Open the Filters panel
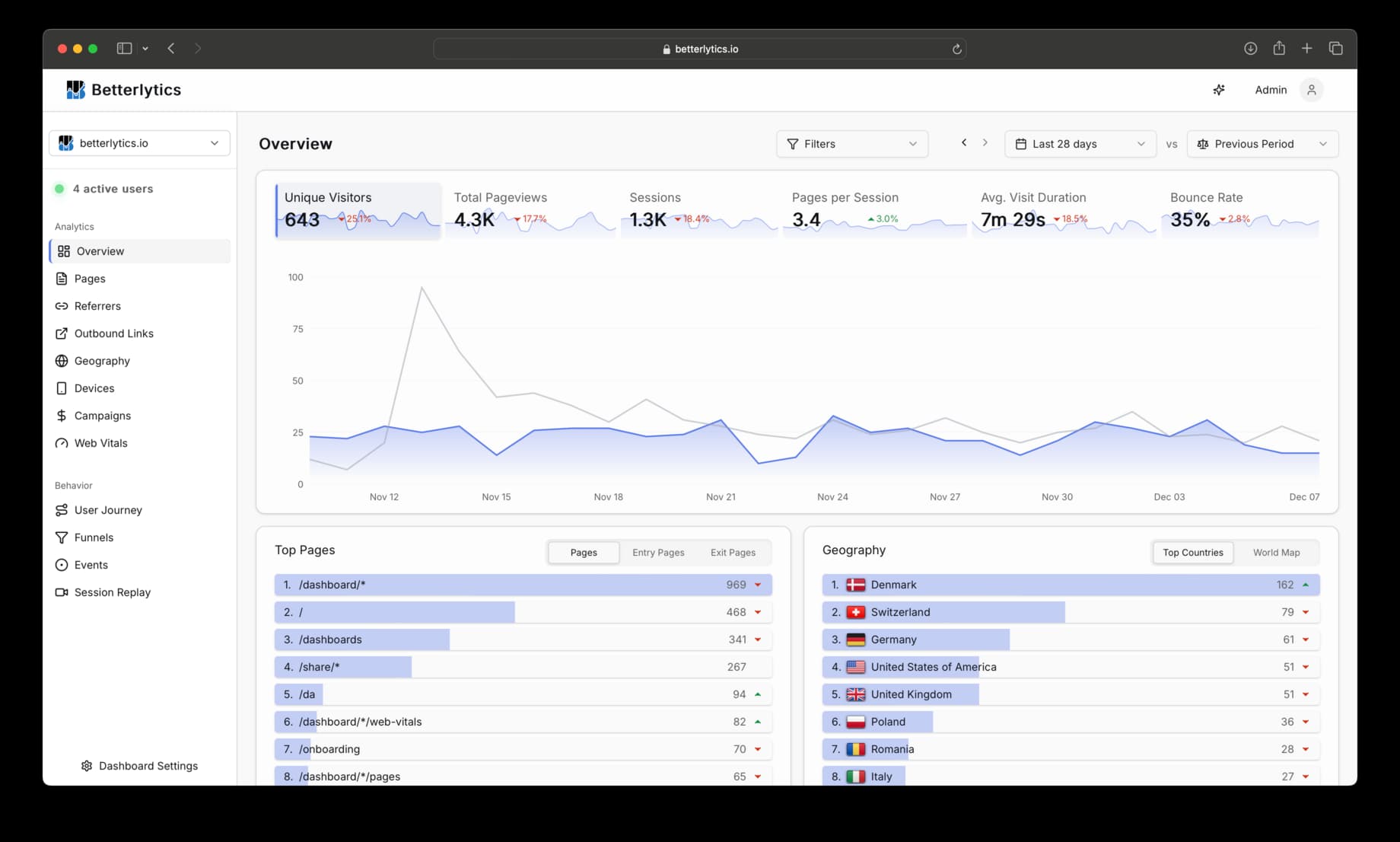 pos(851,143)
